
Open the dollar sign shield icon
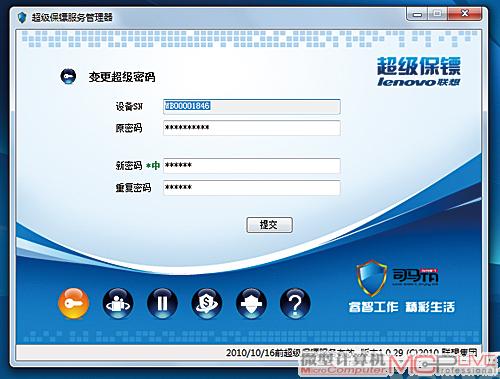207,304
